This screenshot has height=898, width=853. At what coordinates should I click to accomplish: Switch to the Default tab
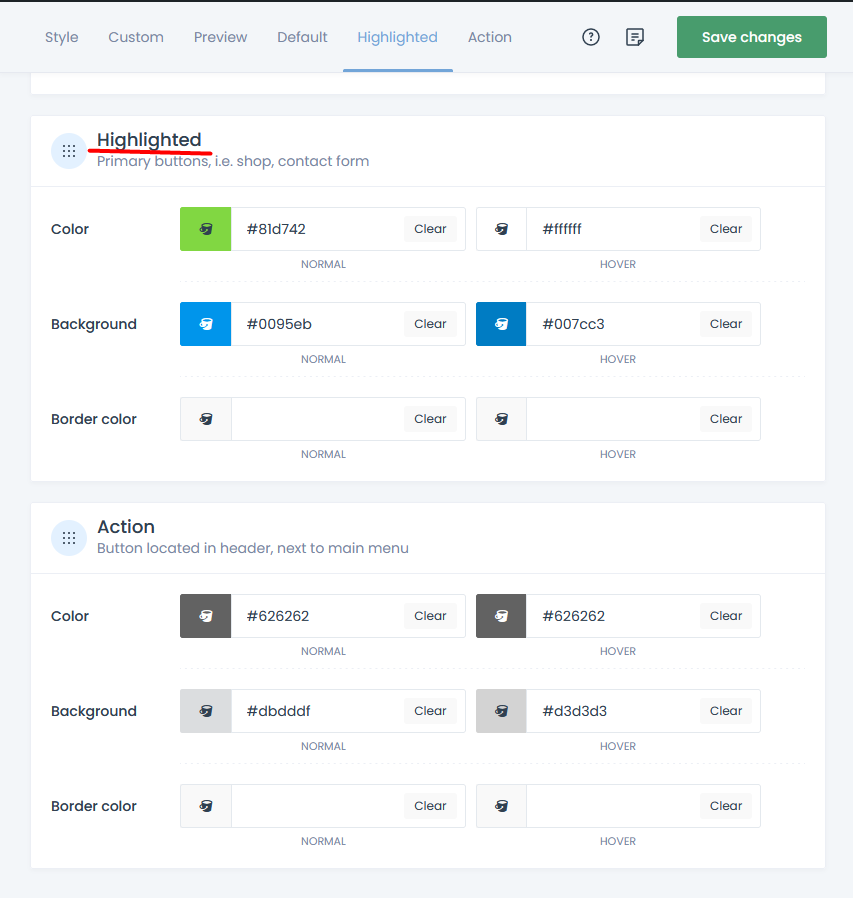302,37
